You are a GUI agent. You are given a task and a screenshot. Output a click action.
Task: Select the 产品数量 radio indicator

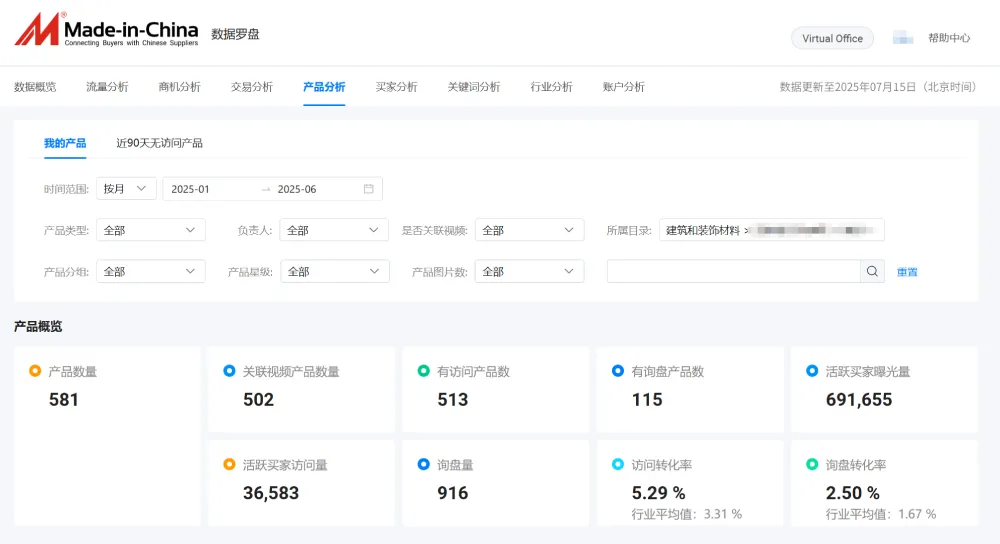coord(35,371)
